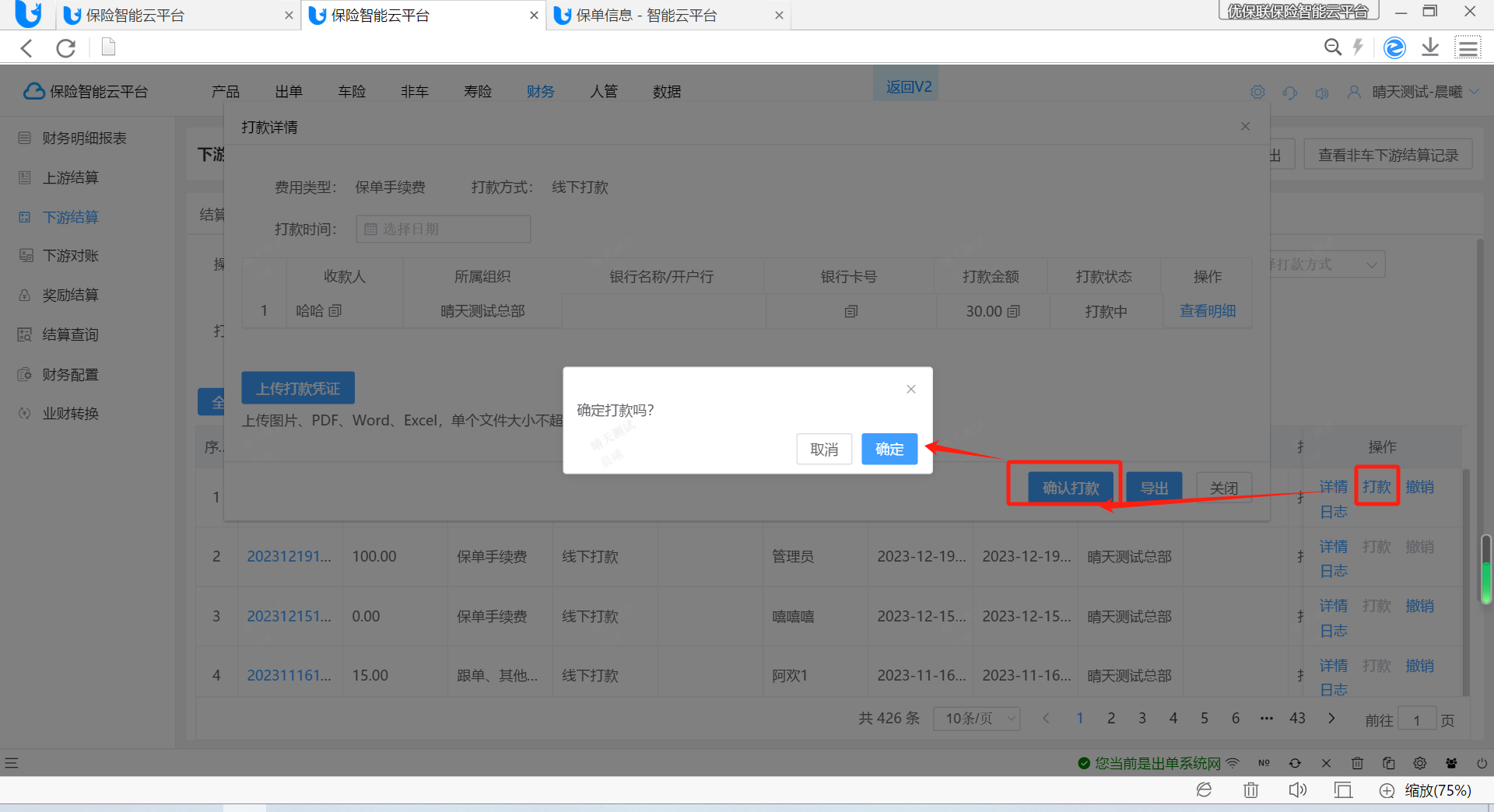
Task: Open the 财务配置 sidebar item
Action: 70,375
